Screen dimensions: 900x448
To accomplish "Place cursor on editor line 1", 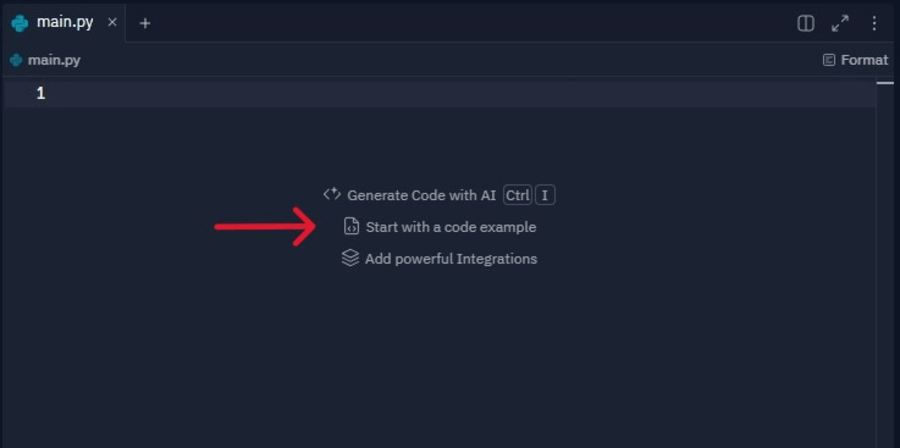I will (440, 94).
